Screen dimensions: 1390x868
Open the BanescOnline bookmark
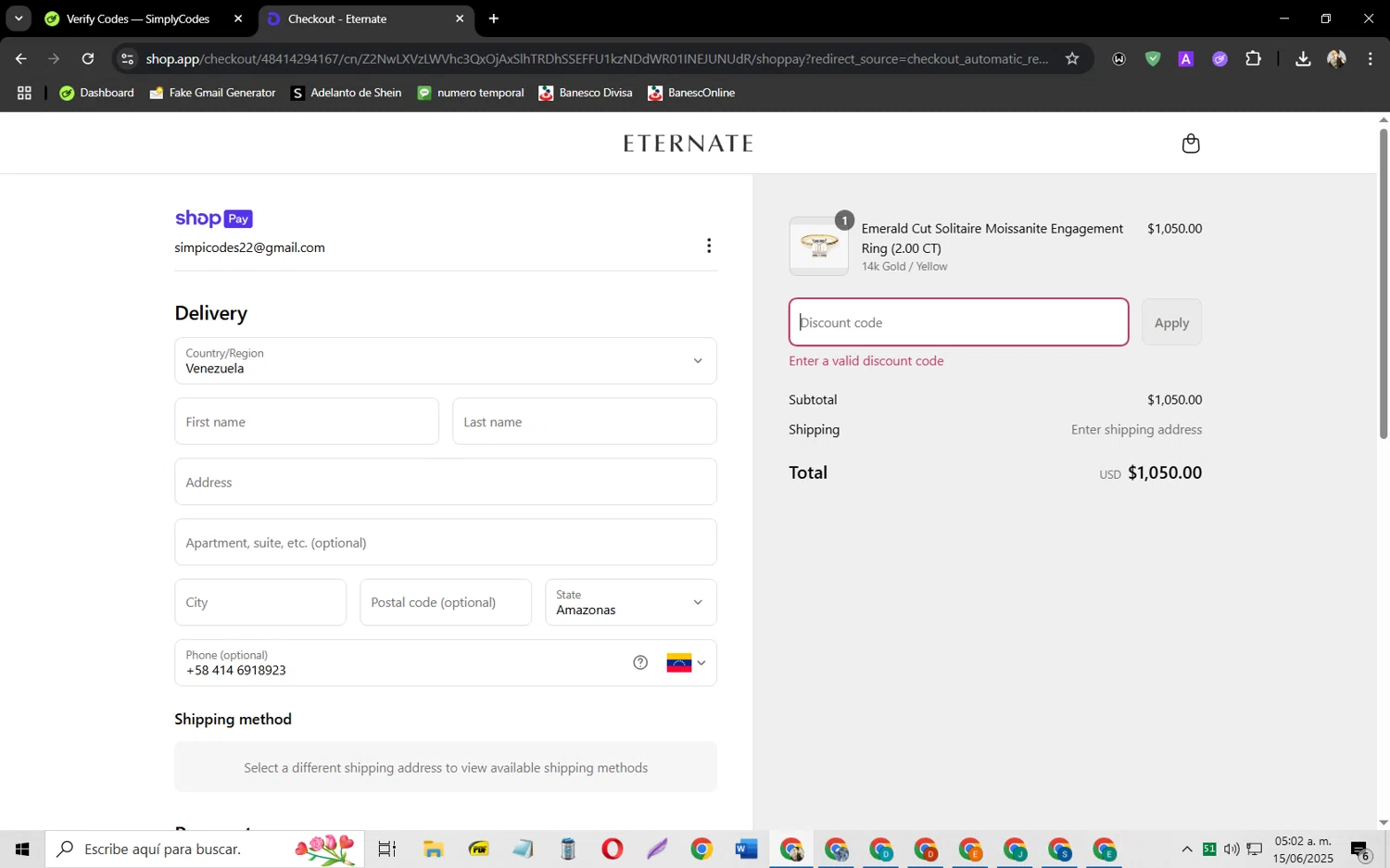pos(691,93)
